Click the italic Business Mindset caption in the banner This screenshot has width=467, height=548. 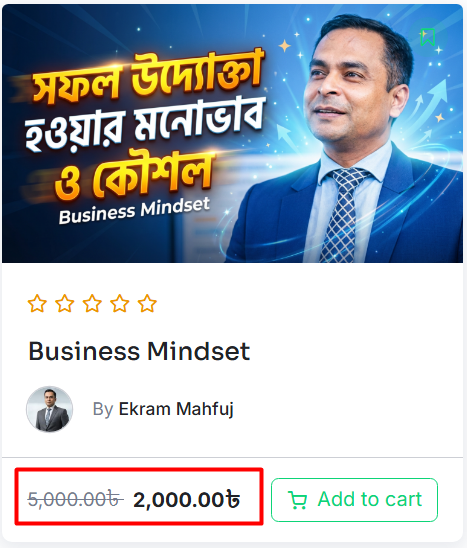click(134, 210)
